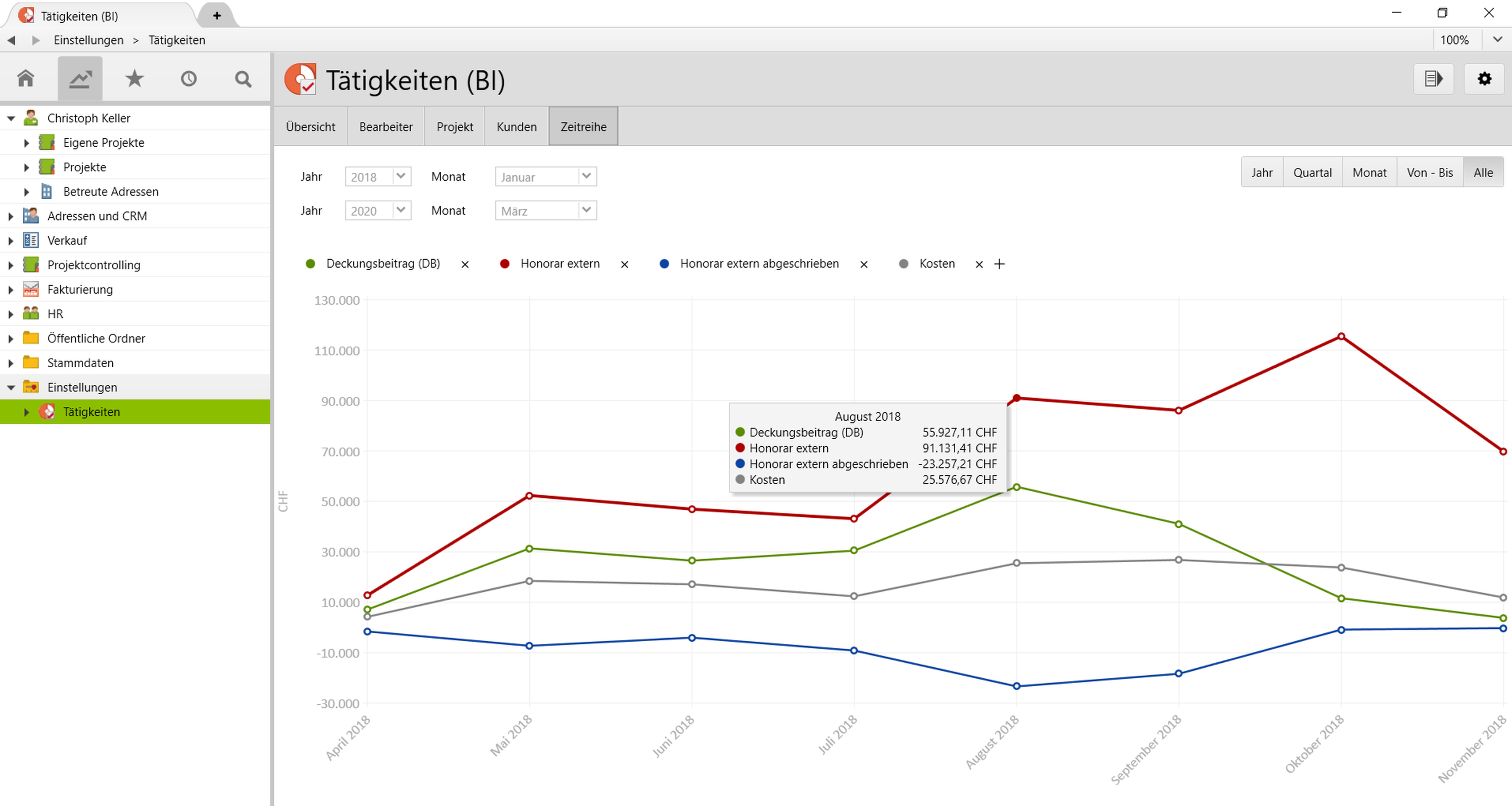The image size is (1512, 806).
Task: Remove Deckungsbeitrag (DB) series
Action: [465, 265]
